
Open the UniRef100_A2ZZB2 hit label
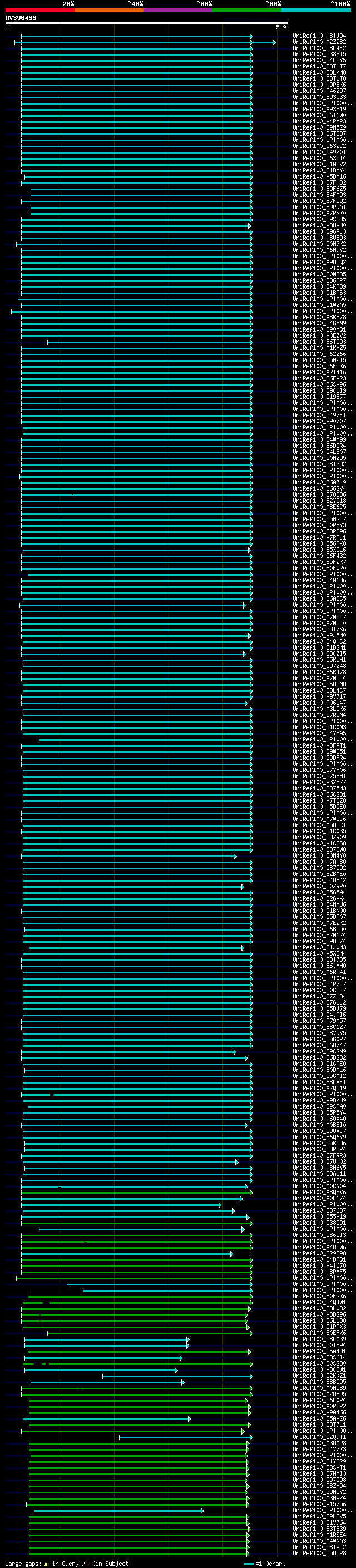(x=319, y=42)
